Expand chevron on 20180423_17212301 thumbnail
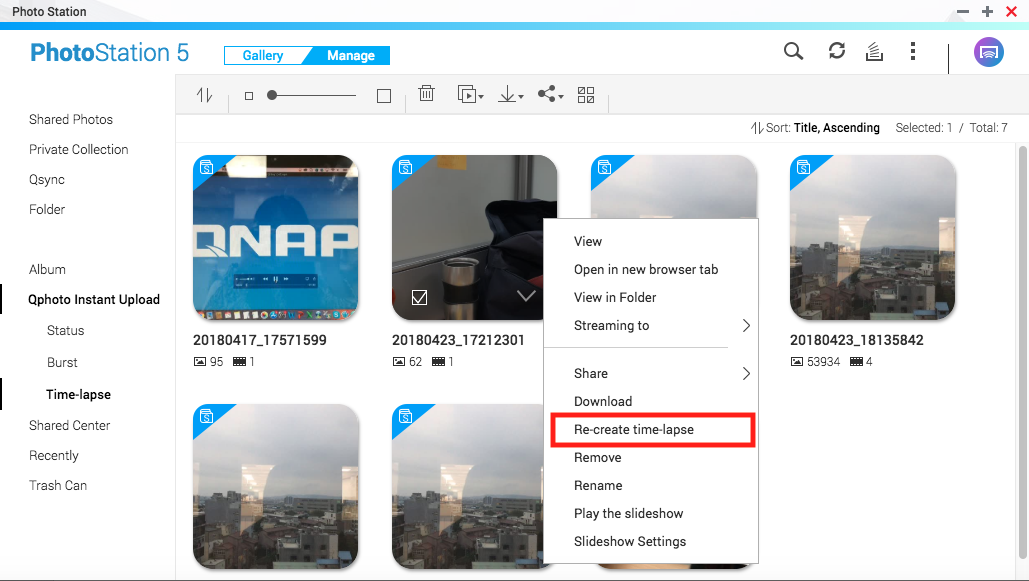This screenshot has height=581, width=1029. [526, 295]
